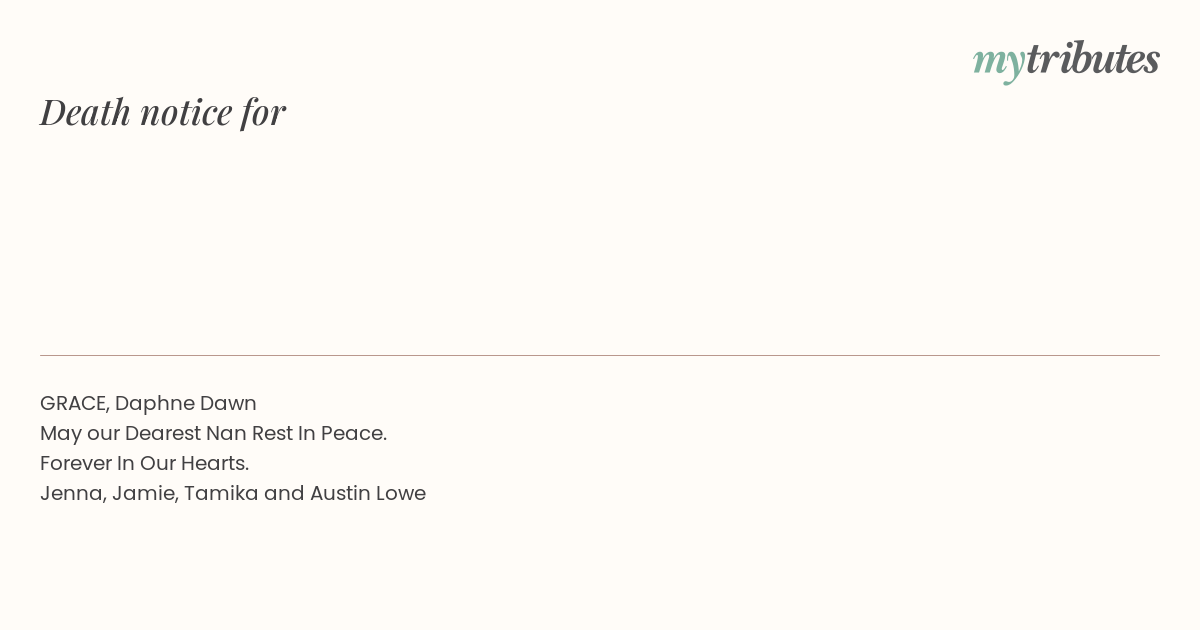Select the "May our Dearest Nan" line
This screenshot has width=1200, height=630.
213,433
